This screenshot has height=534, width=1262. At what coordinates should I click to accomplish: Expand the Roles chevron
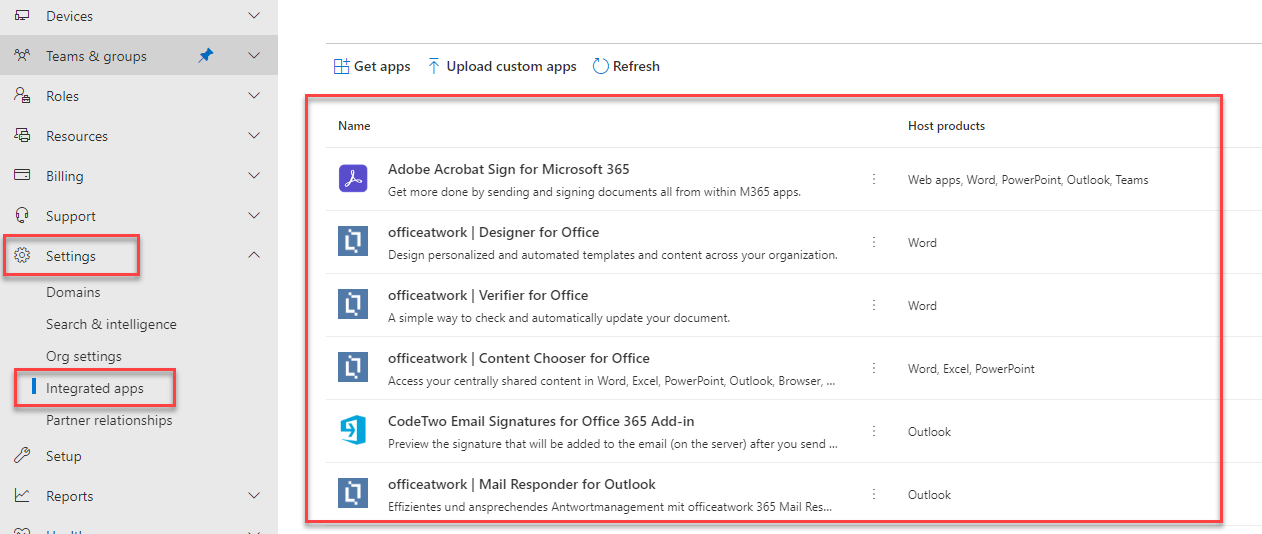click(x=254, y=96)
